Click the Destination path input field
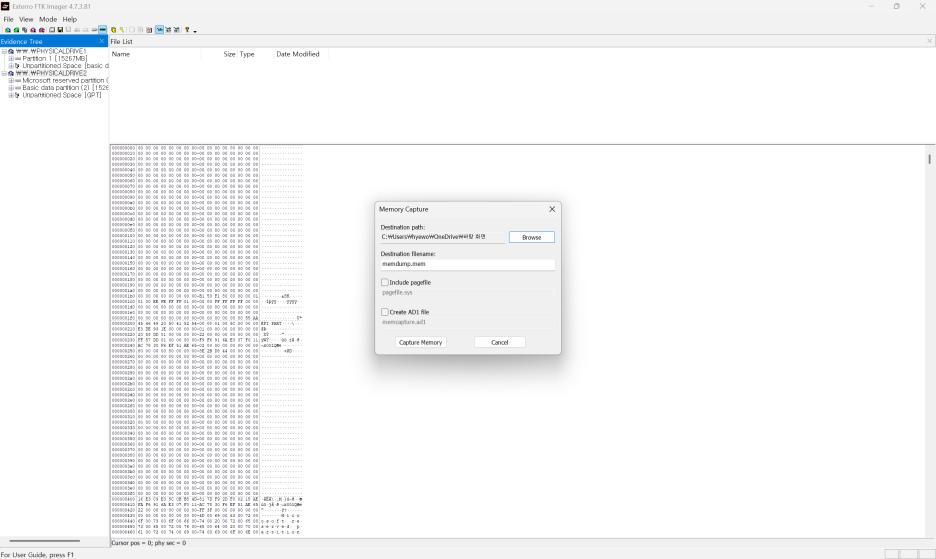The height and width of the screenshot is (559, 936). pos(442,237)
